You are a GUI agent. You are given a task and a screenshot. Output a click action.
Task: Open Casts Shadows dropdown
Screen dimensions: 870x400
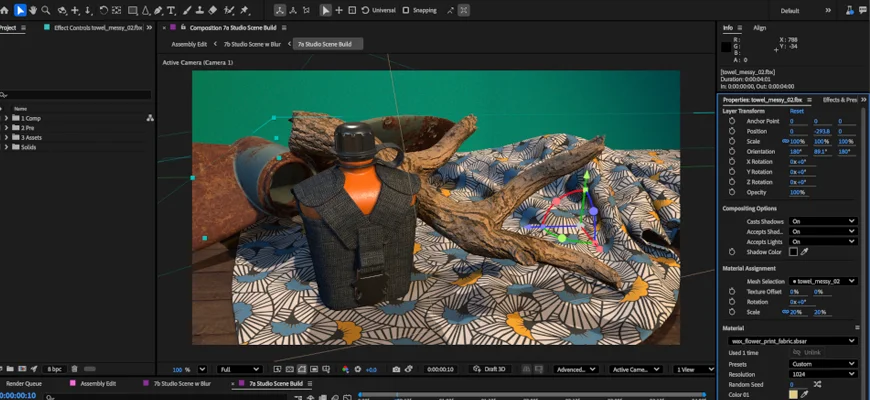tap(823, 221)
